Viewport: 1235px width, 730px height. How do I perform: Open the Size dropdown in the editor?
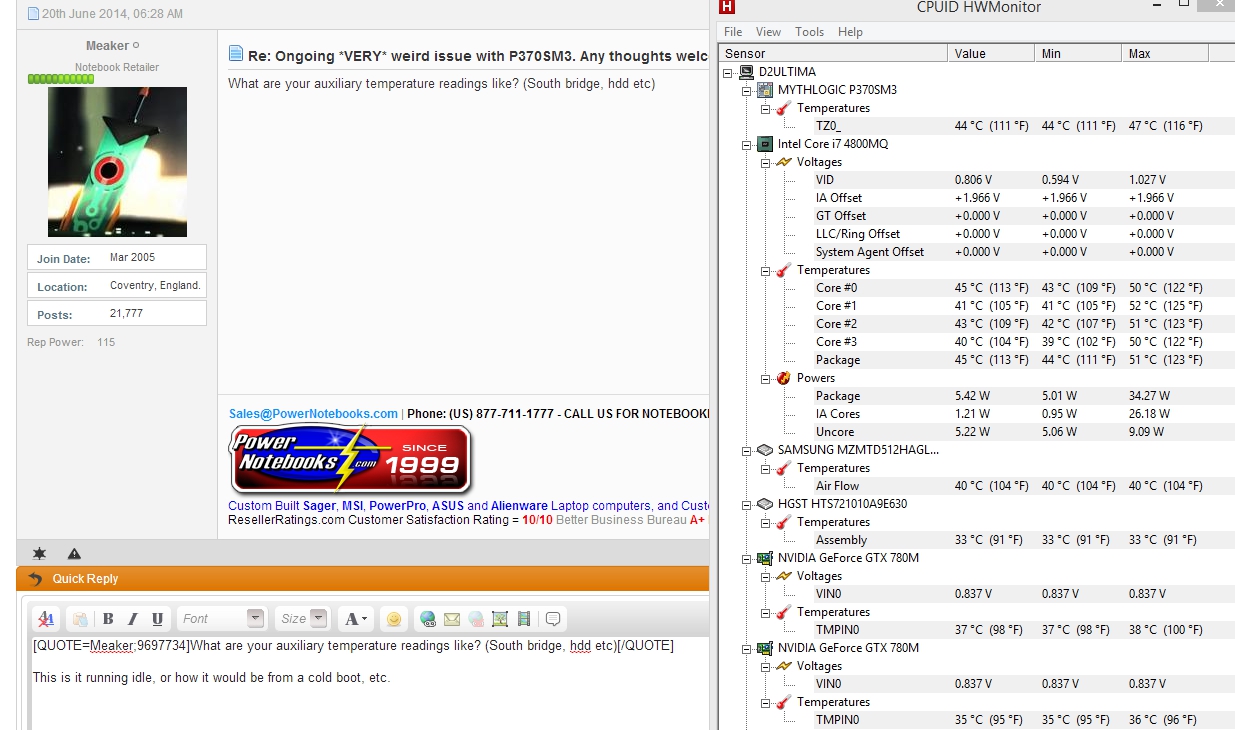pos(303,619)
